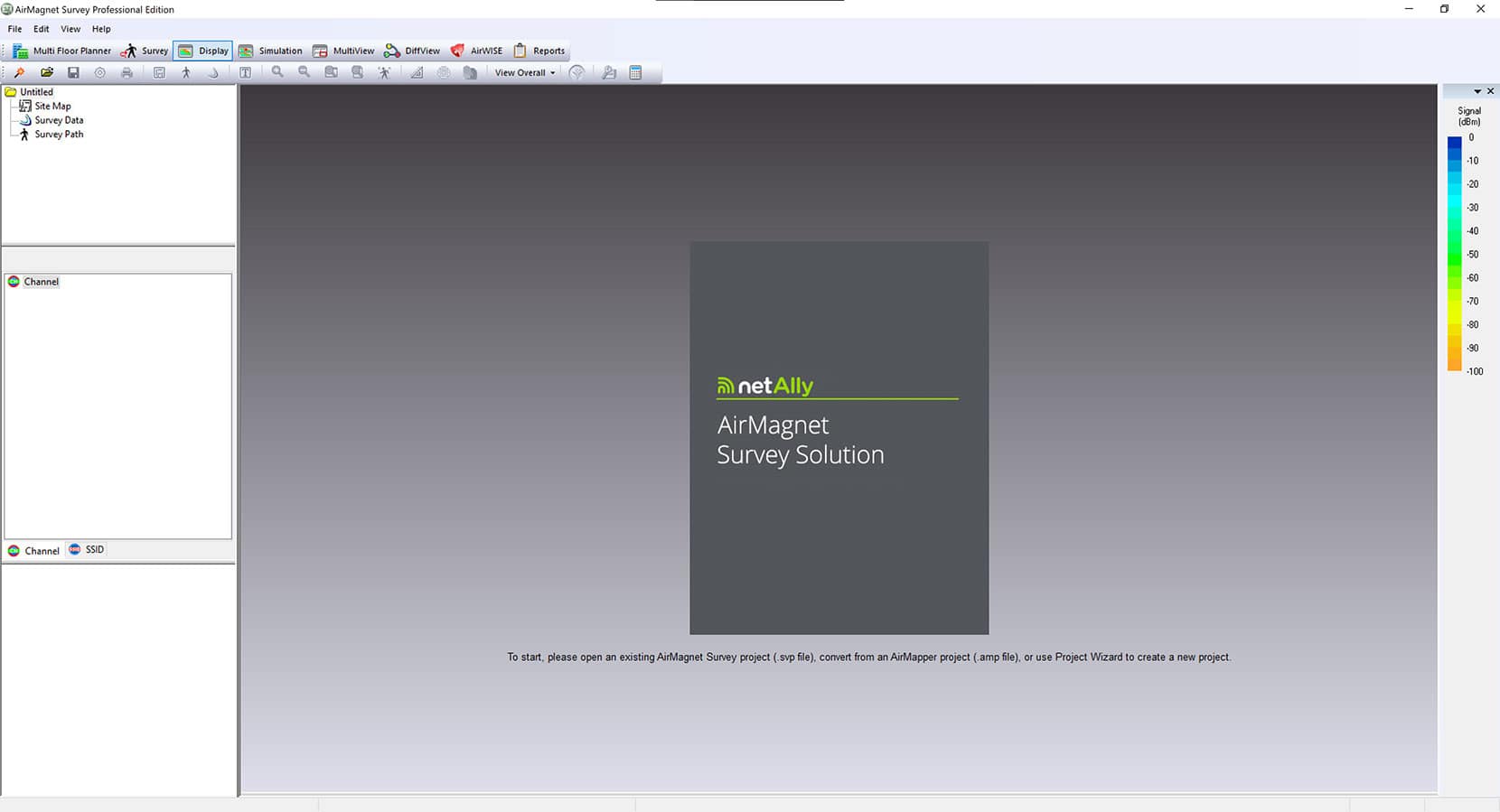Save project using the floppy disk icon
1500x812 pixels.
click(x=73, y=72)
